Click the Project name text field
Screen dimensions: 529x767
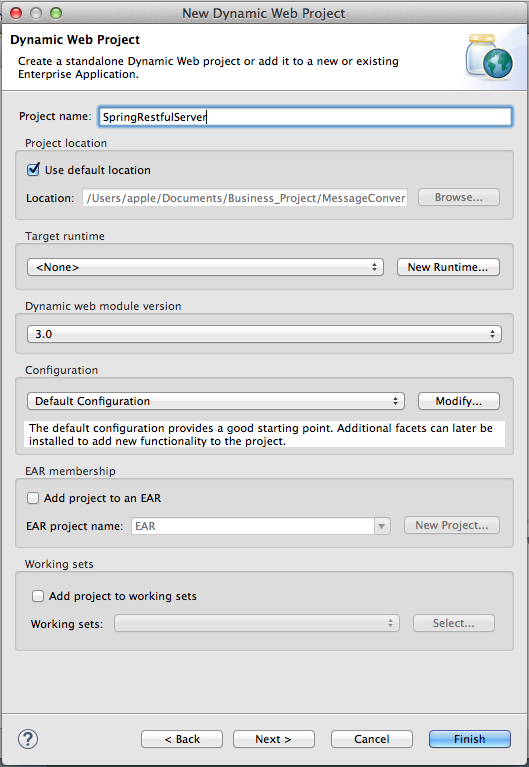[x=305, y=117]
